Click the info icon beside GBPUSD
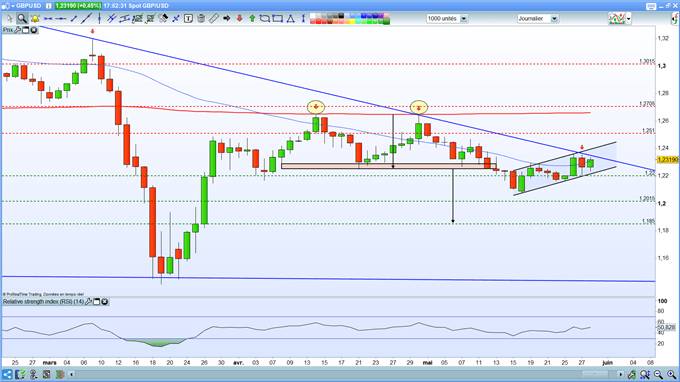The height and width of the screenshot is (382, 680). [x=49, y=6]
